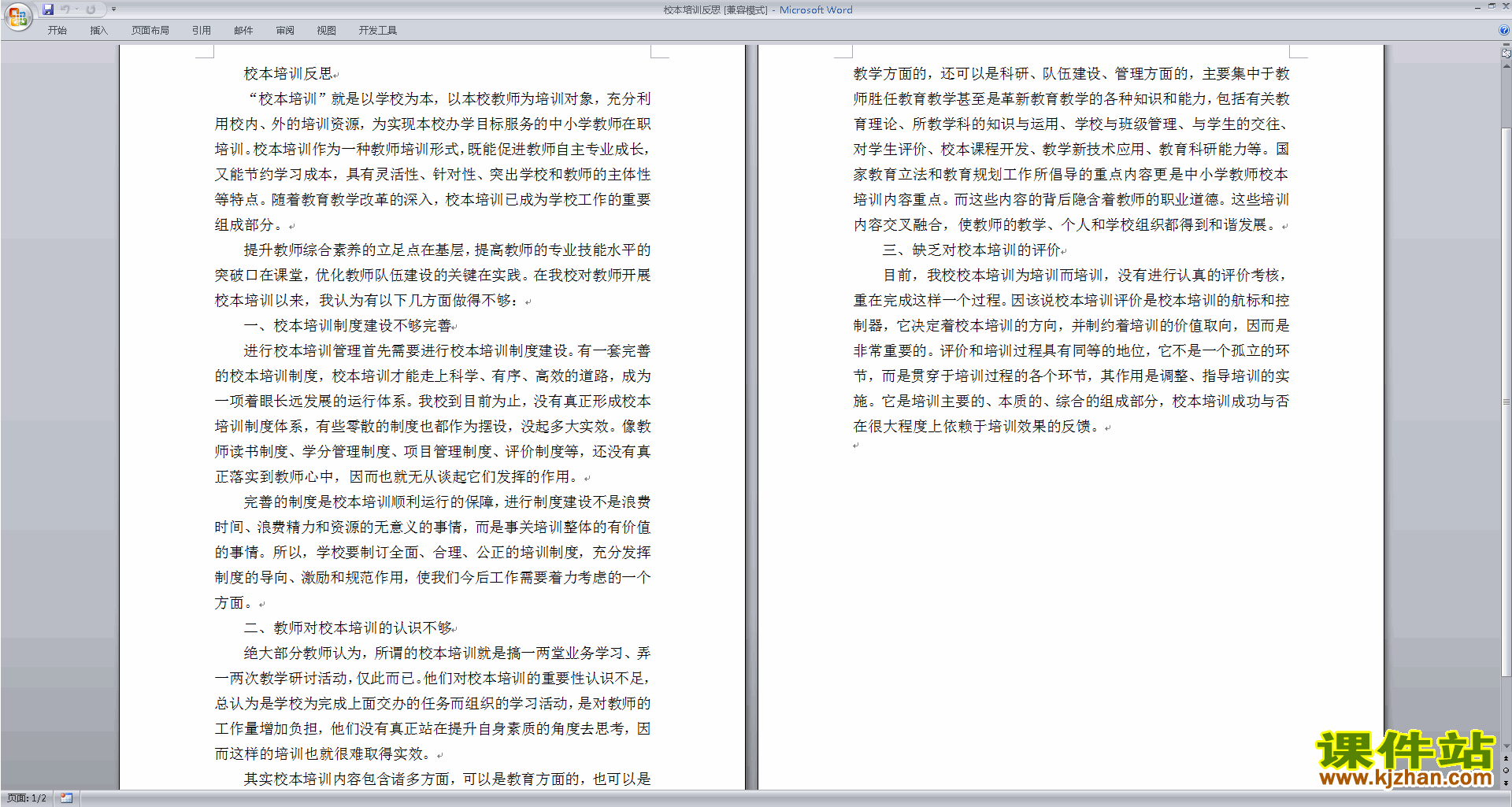Image resolution: width=1512 pixels, height=807 pixels.
Task: Click heading 三、缺乏对校本培训的评价
Action: coord(972,250)
